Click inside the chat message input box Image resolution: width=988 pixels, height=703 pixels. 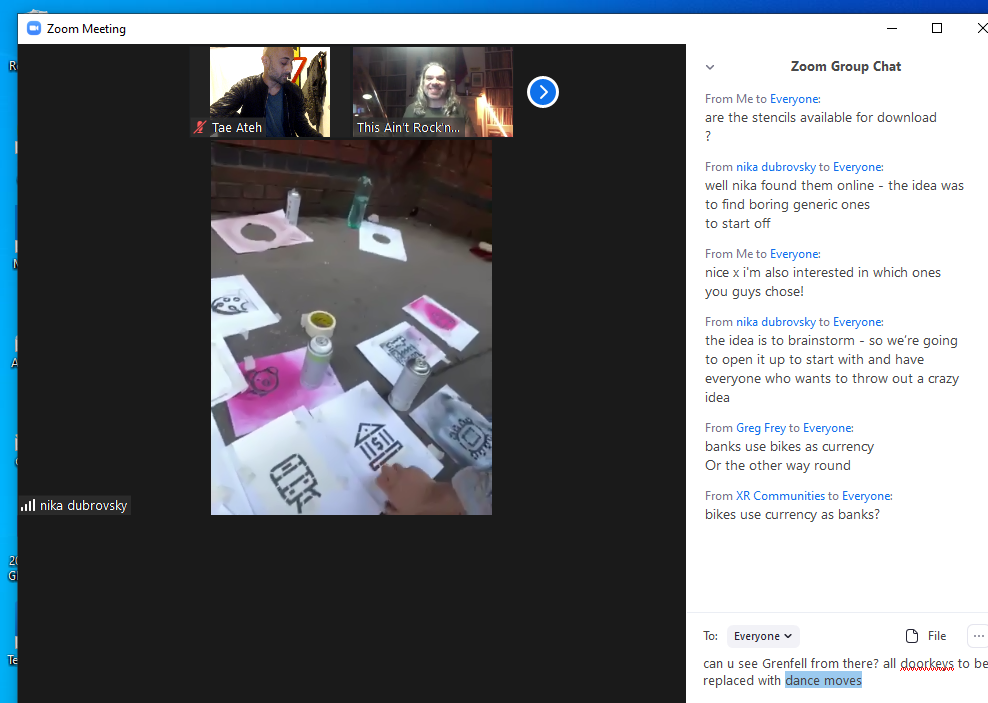click(x=840, y=672)
